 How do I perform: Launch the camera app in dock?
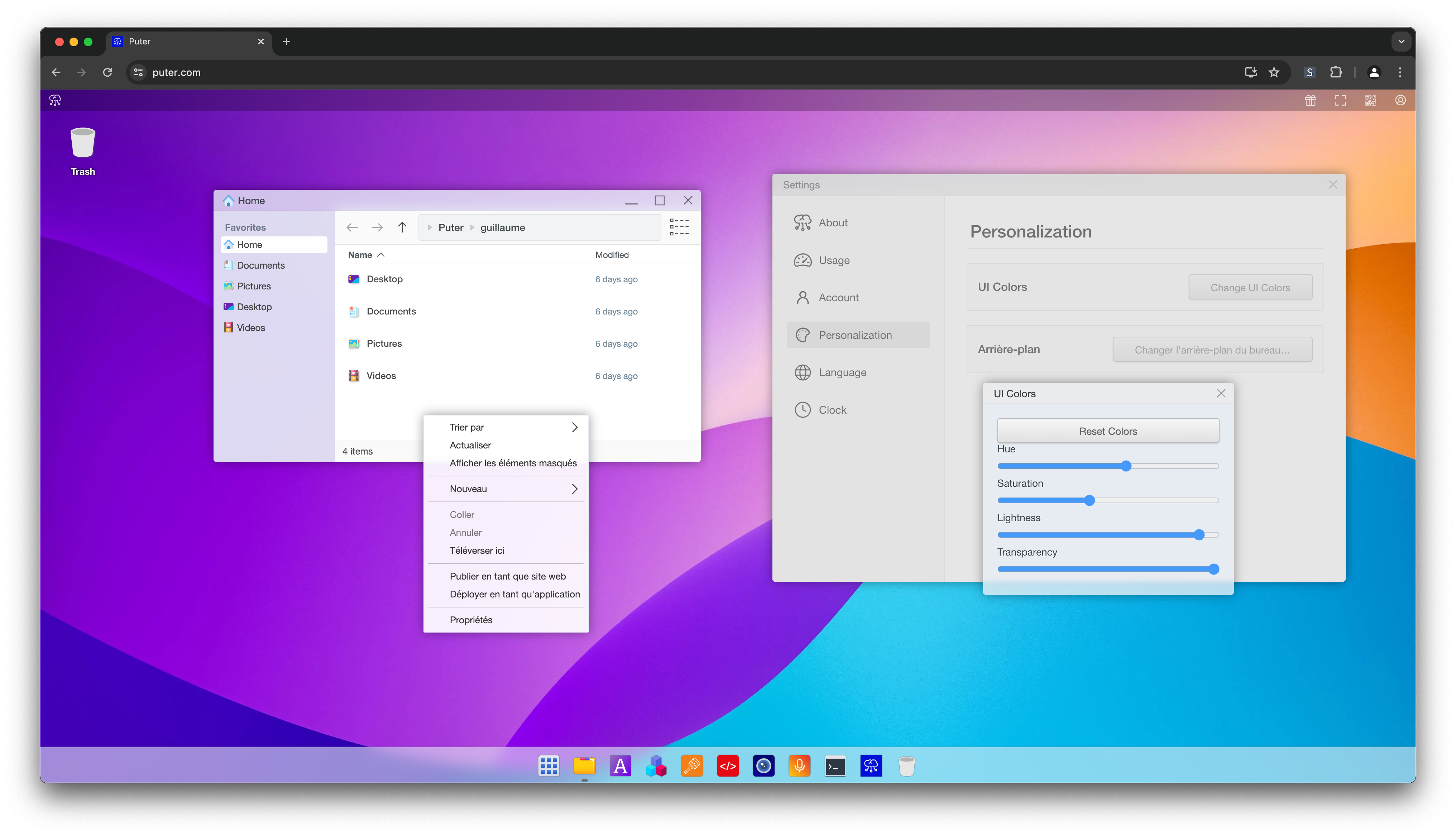[x=763, y=765]
